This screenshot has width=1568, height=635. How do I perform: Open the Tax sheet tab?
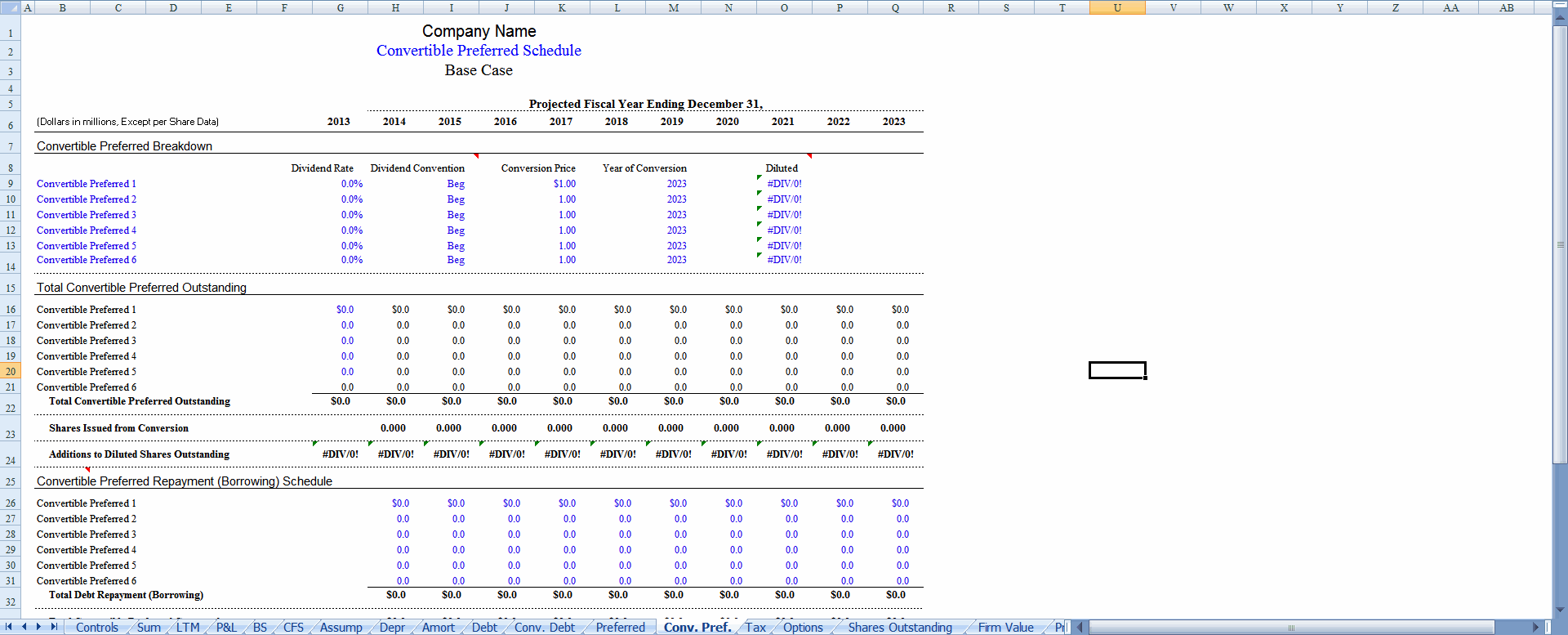[x=755, y=628]
